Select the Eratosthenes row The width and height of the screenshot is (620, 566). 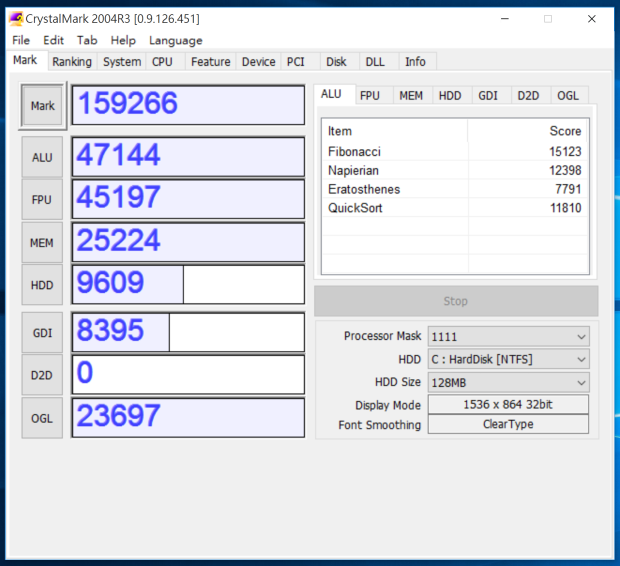[x=455, y=189]
